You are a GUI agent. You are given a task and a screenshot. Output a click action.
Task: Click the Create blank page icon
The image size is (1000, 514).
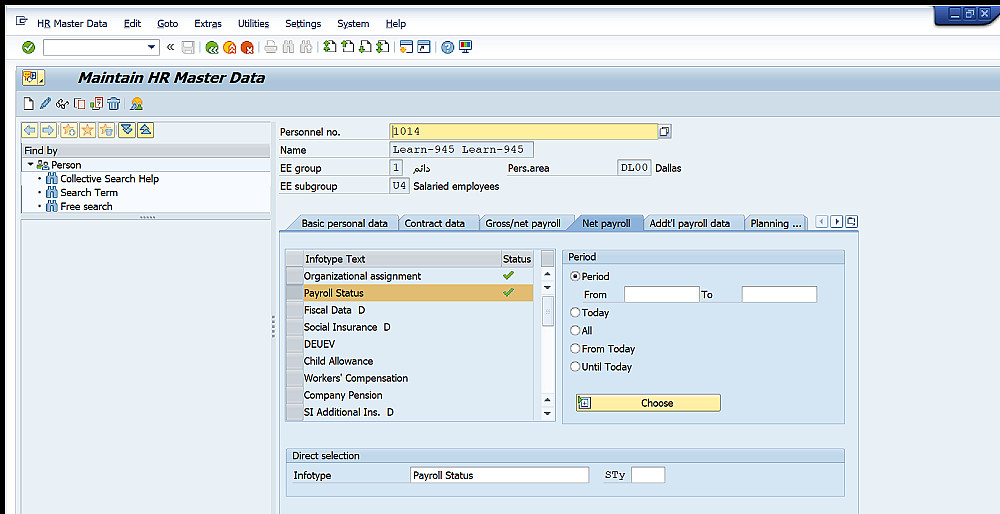(28, 103)
